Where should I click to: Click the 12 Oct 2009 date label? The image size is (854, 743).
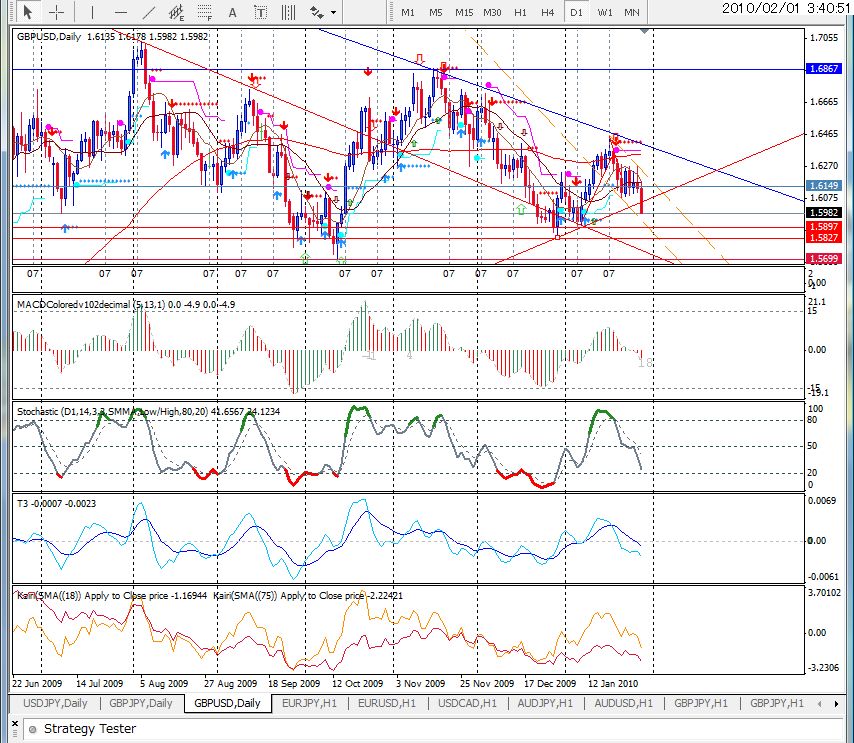point(358,683)
